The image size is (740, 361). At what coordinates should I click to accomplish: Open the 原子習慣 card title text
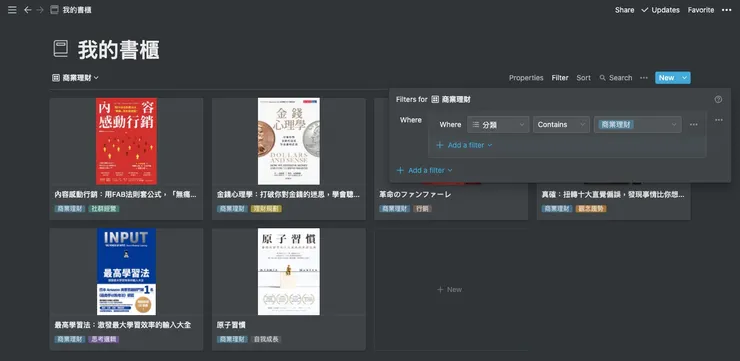pos(231,325)
